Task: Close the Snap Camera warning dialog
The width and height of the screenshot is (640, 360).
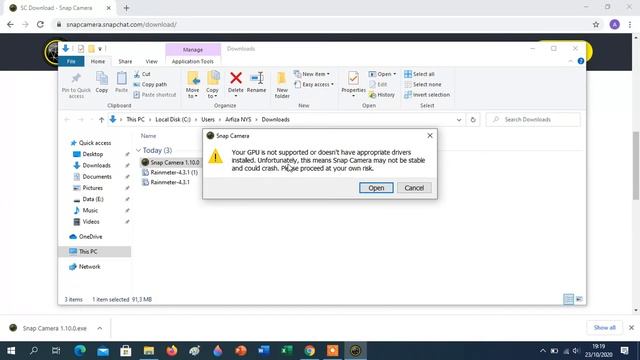Action: point(430,136)
